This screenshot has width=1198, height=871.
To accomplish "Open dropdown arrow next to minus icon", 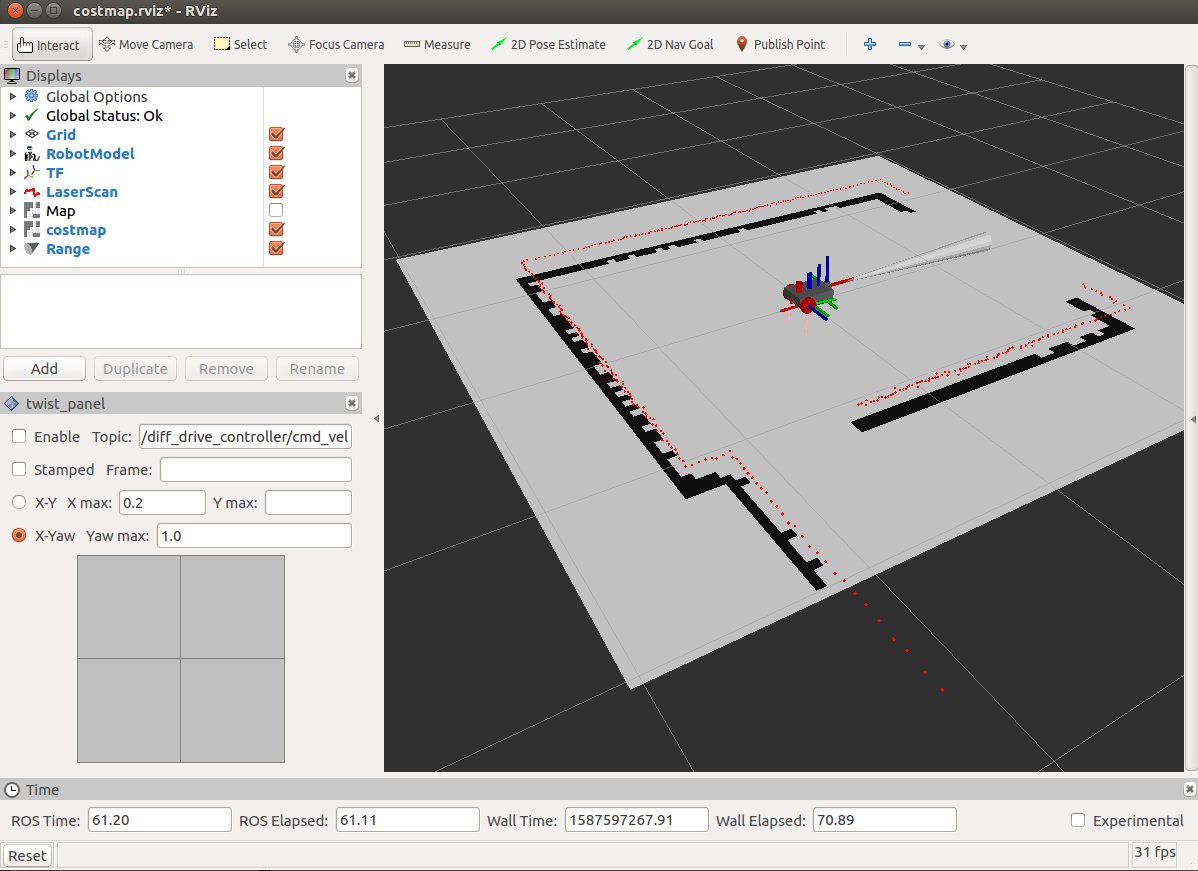I will (x=921, y=47).
